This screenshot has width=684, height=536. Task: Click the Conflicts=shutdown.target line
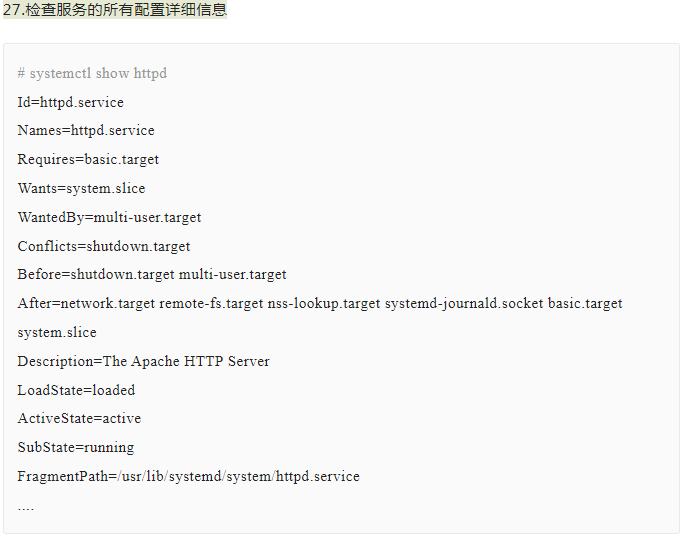point(103,247)
